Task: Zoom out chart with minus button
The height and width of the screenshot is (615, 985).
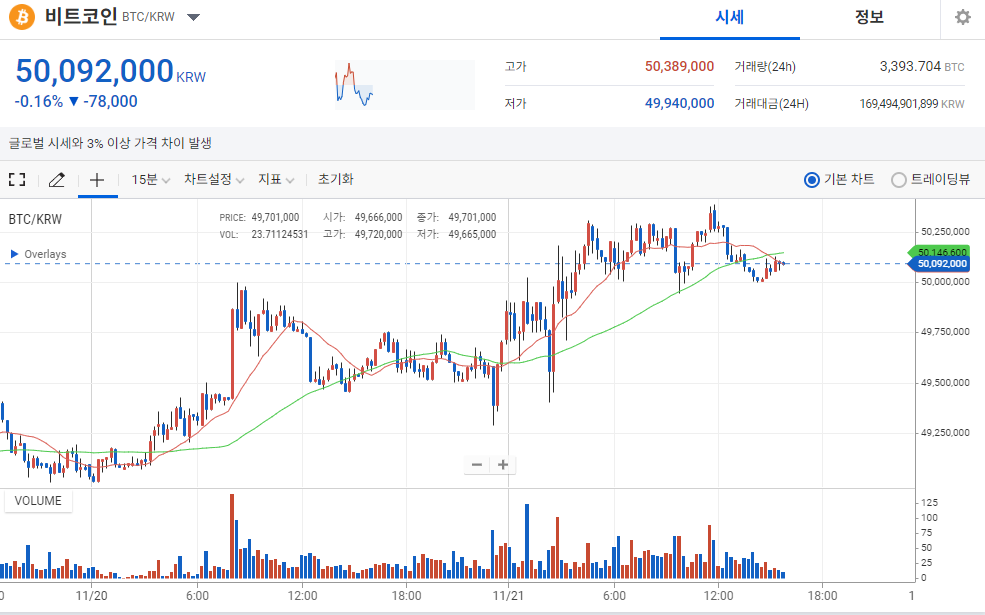Action: point(477,465)
